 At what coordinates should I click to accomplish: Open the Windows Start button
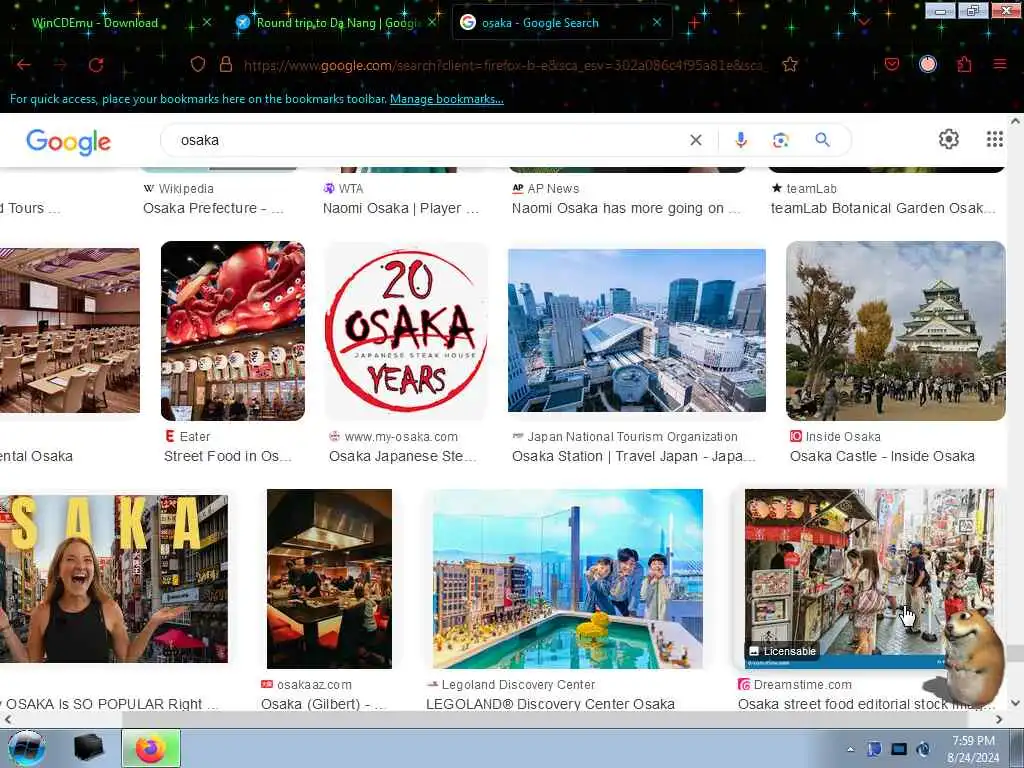(x=26, y=748)
